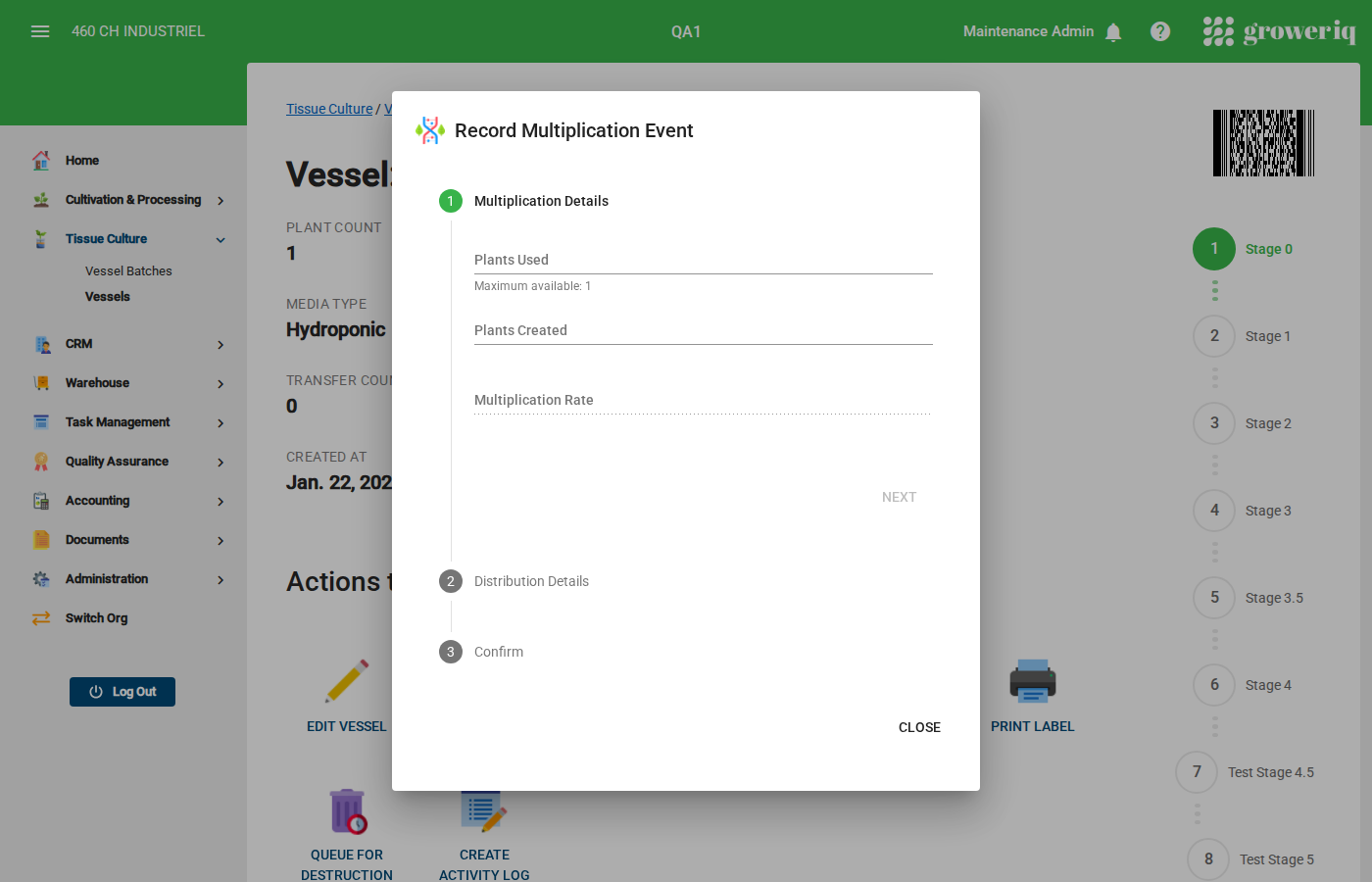The image size is (1372, 882).
Task: Click the Print Label printer icon
Action: pos(1032,682)
